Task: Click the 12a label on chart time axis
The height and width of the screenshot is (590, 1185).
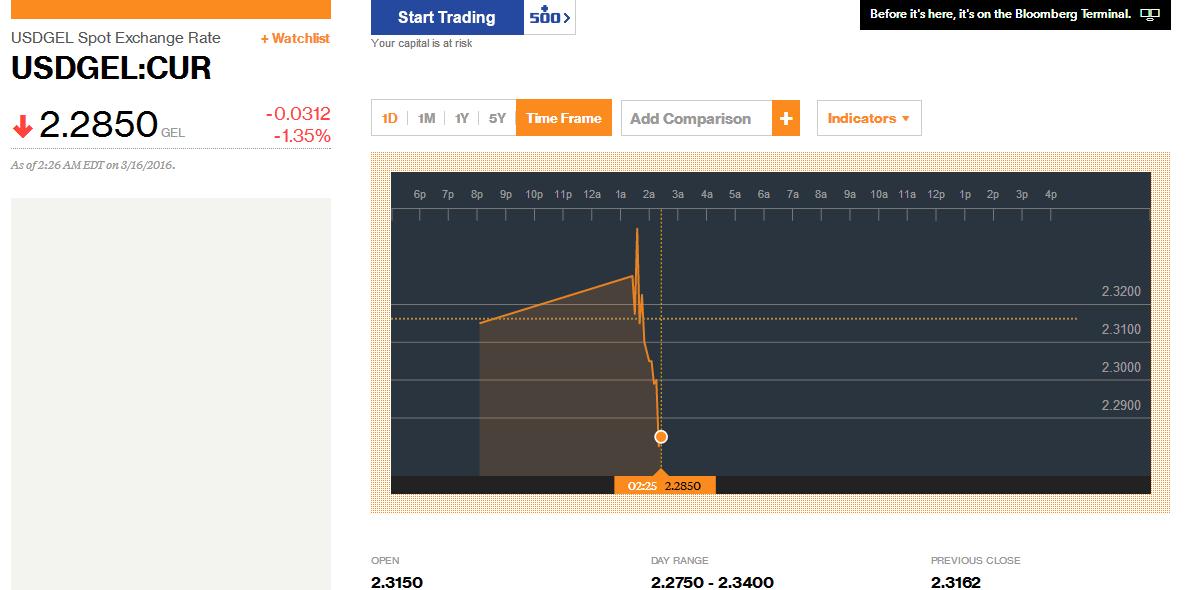Action: (592, 194)
